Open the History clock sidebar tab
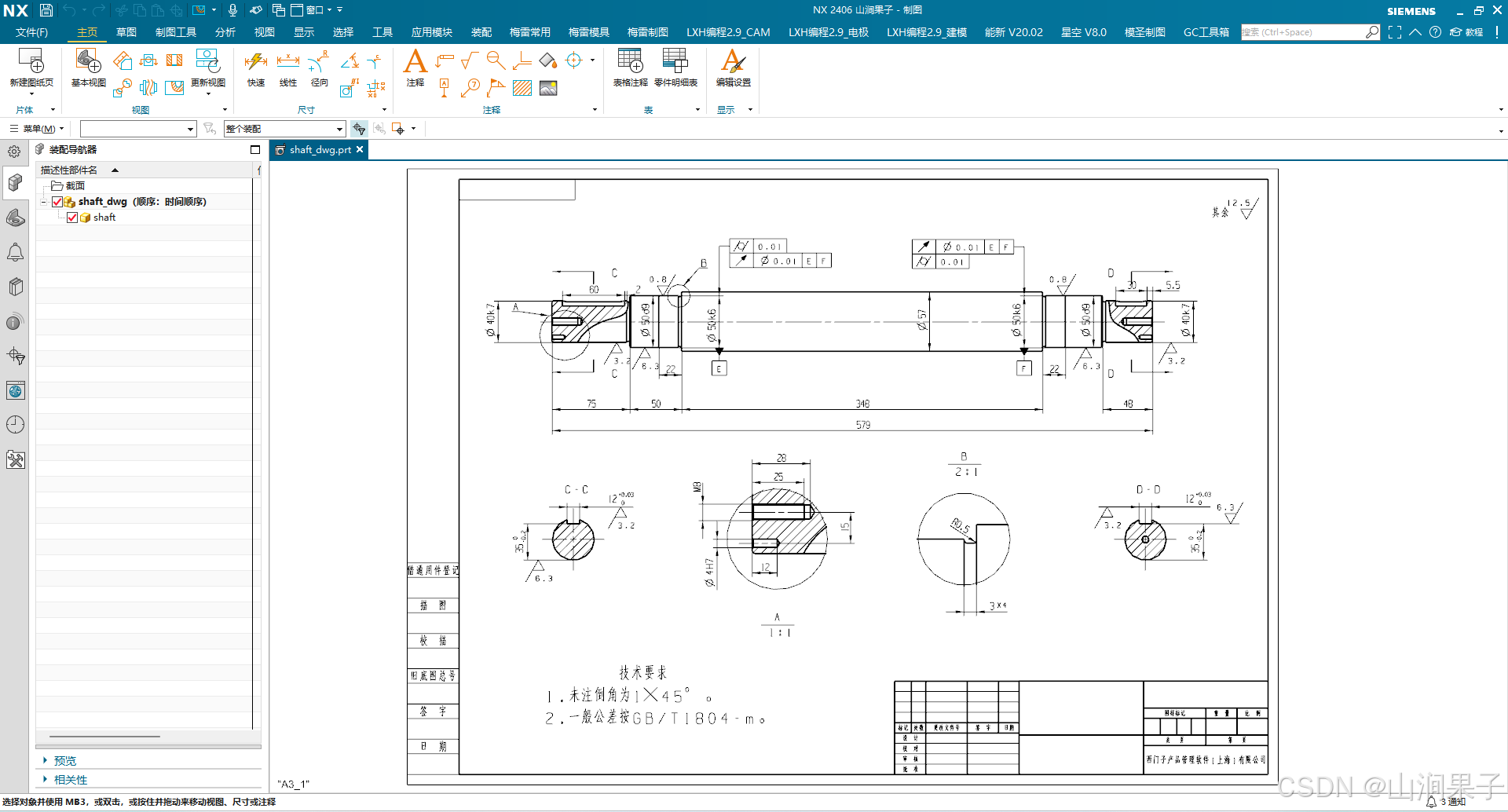The height and width of the screenshot is (812, 1508). pos(15,425)
